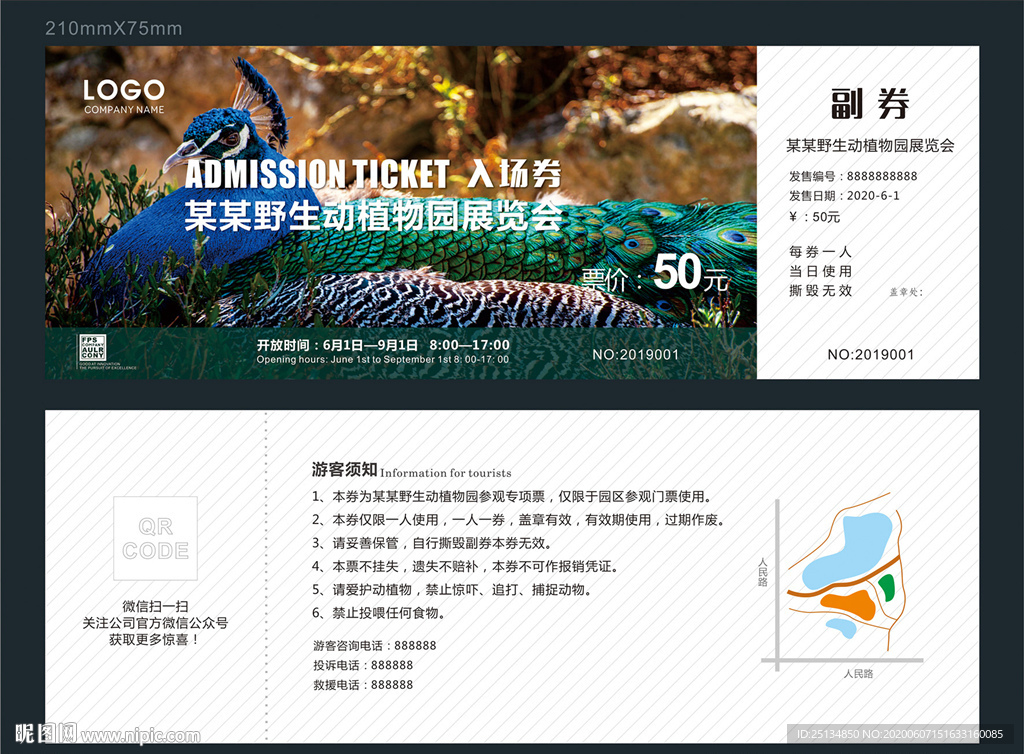Click the vertical '人民路' road label
This screenshot has width=1024, height=754.
coord(763,572)
